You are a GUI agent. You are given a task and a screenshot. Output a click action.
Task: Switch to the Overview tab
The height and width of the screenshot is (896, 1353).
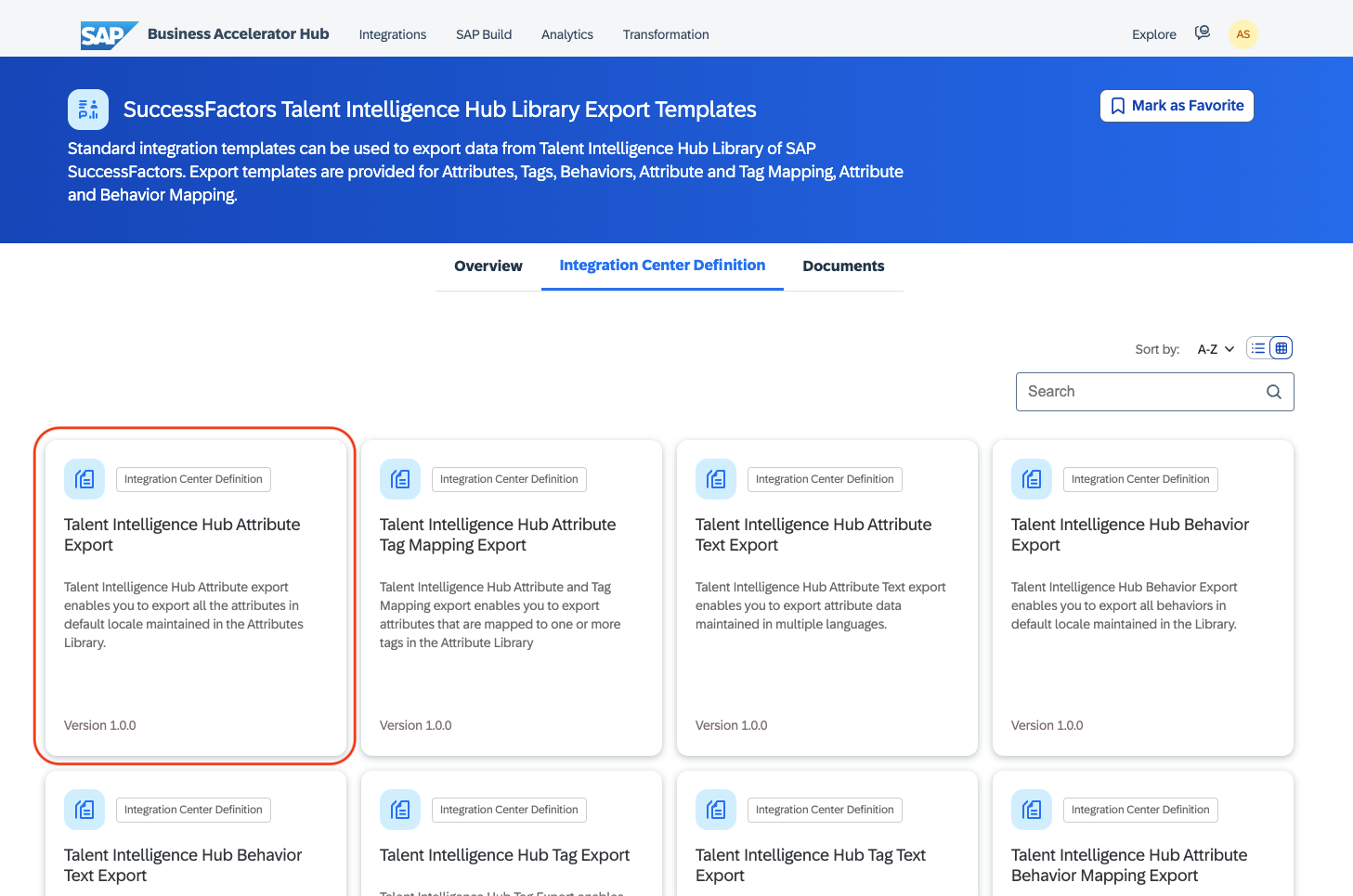(488, 266)
